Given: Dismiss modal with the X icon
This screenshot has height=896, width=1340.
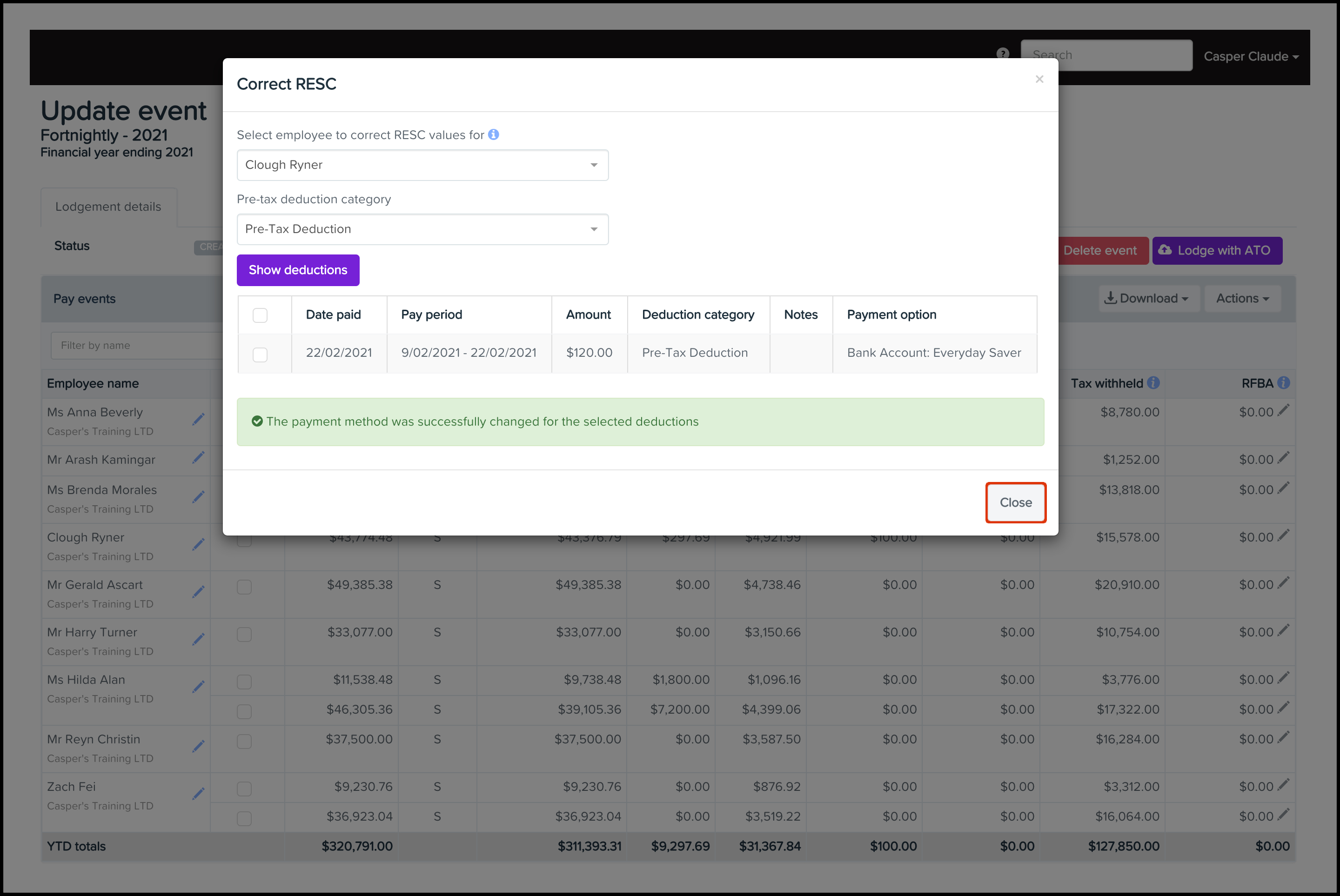Looking at the screenshot, I should tap(1039, 80).
